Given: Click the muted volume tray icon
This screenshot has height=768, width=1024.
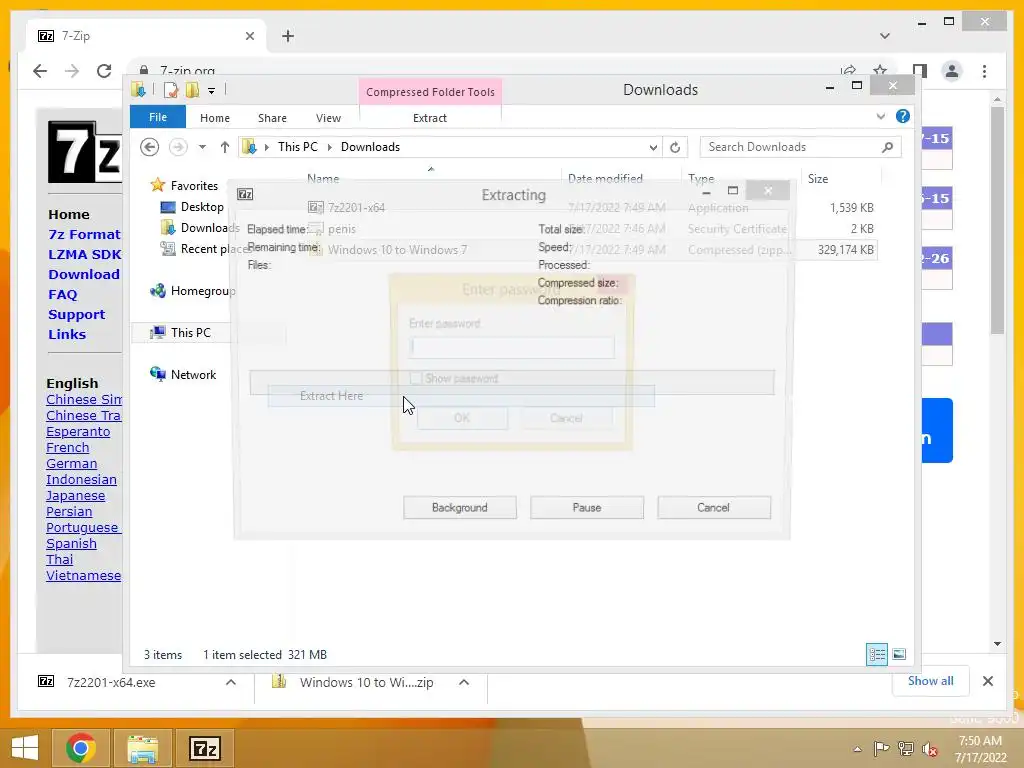Looking at the screenshot, I should (x=930, y=749).
